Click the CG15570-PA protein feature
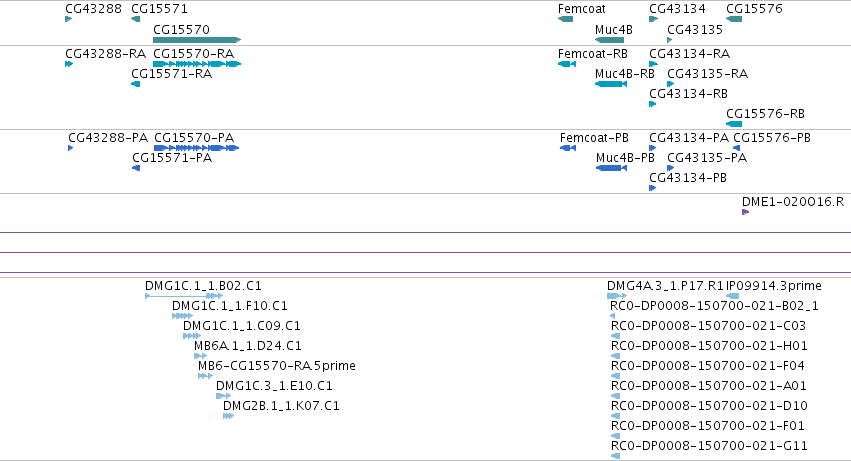 pyautogui.click(x=196, y=148)
